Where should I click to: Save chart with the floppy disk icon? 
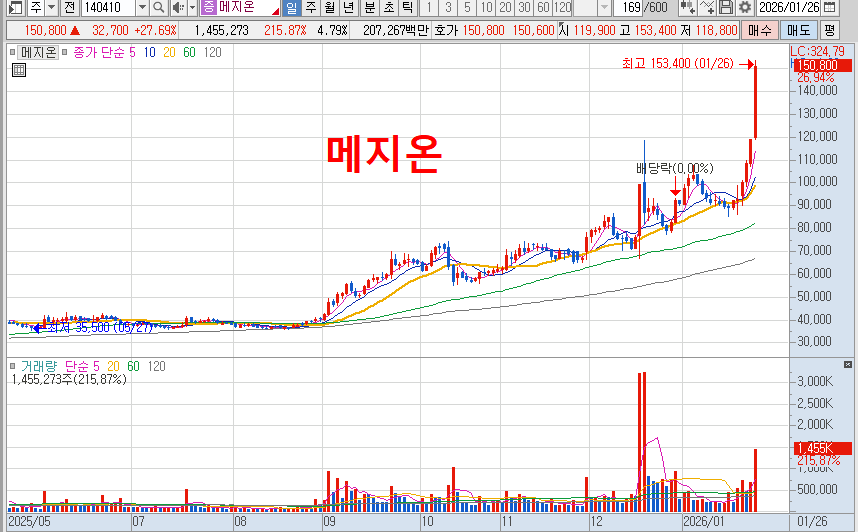pyautogui.click(x=726, y=8)
